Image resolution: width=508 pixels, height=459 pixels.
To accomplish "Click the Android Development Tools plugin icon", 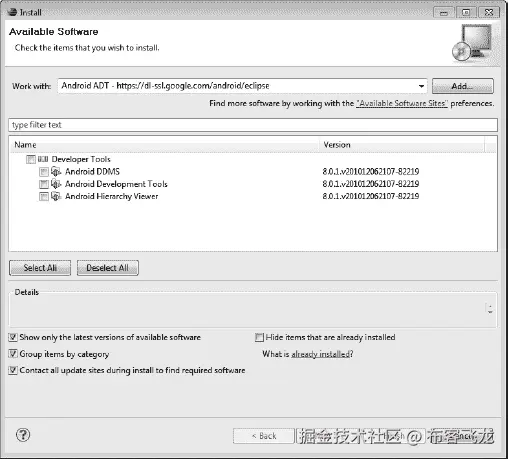I will point(56,184).
